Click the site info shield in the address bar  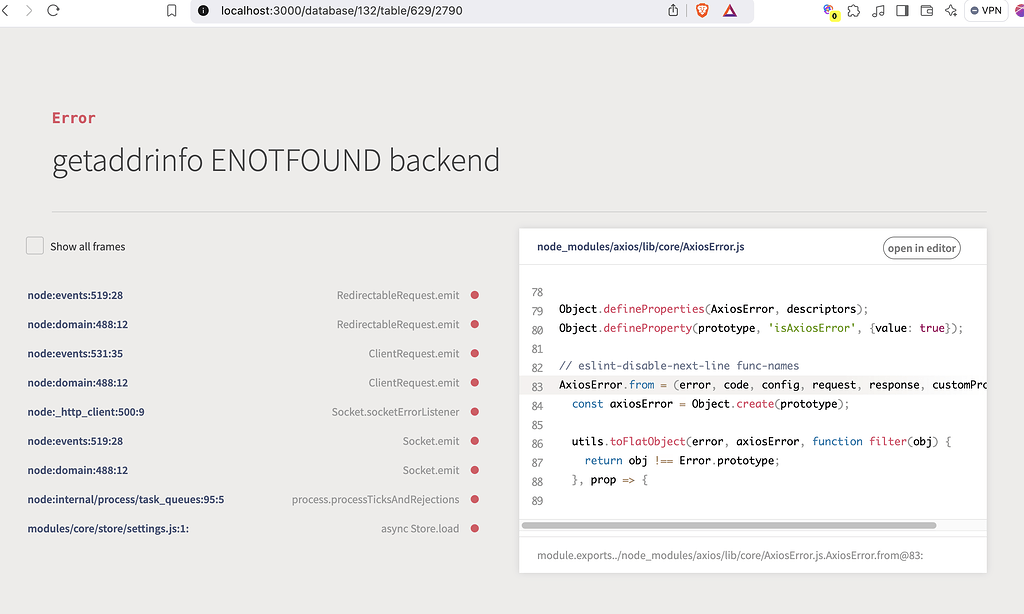(203, 11)
